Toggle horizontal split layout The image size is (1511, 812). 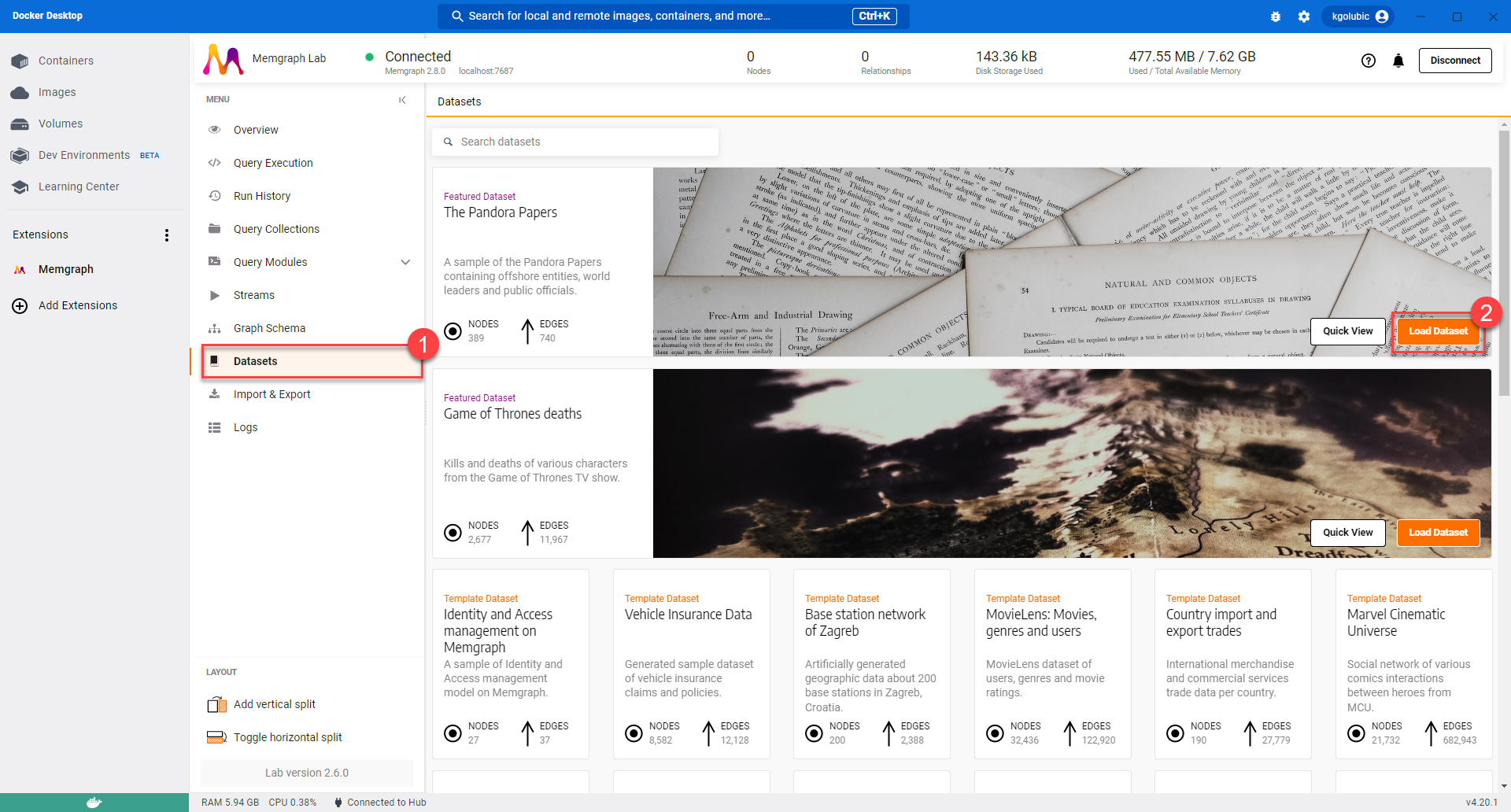(x=287, y=737)
